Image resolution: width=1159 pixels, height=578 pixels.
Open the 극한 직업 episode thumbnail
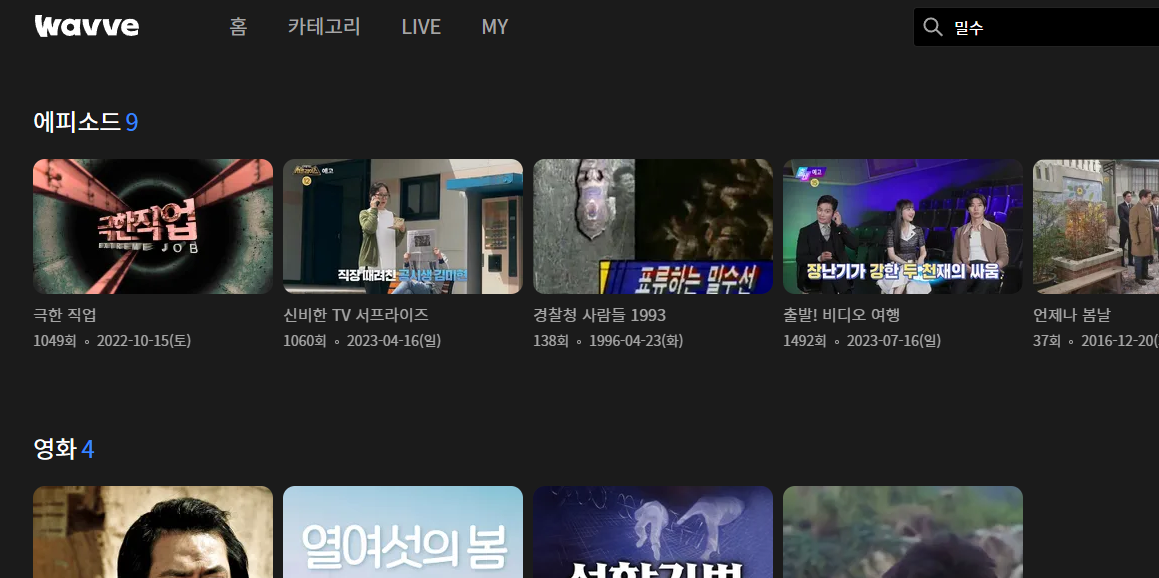click(152, 226)
